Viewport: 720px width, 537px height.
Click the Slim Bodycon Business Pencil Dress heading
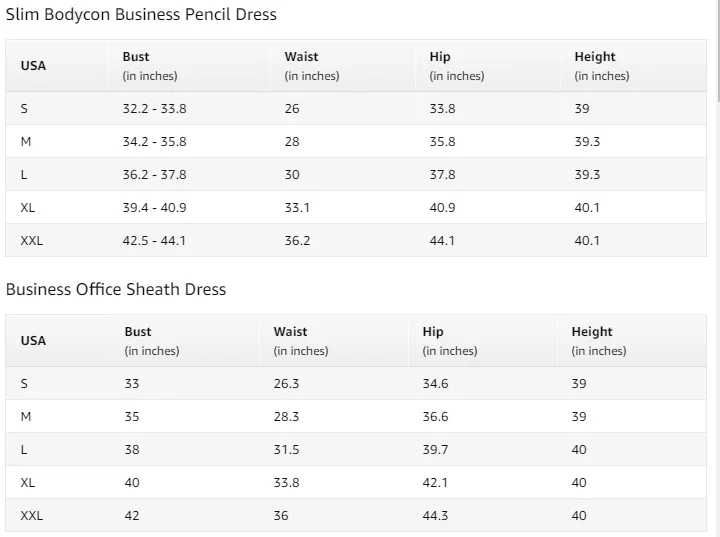click(x=141, y=15)
